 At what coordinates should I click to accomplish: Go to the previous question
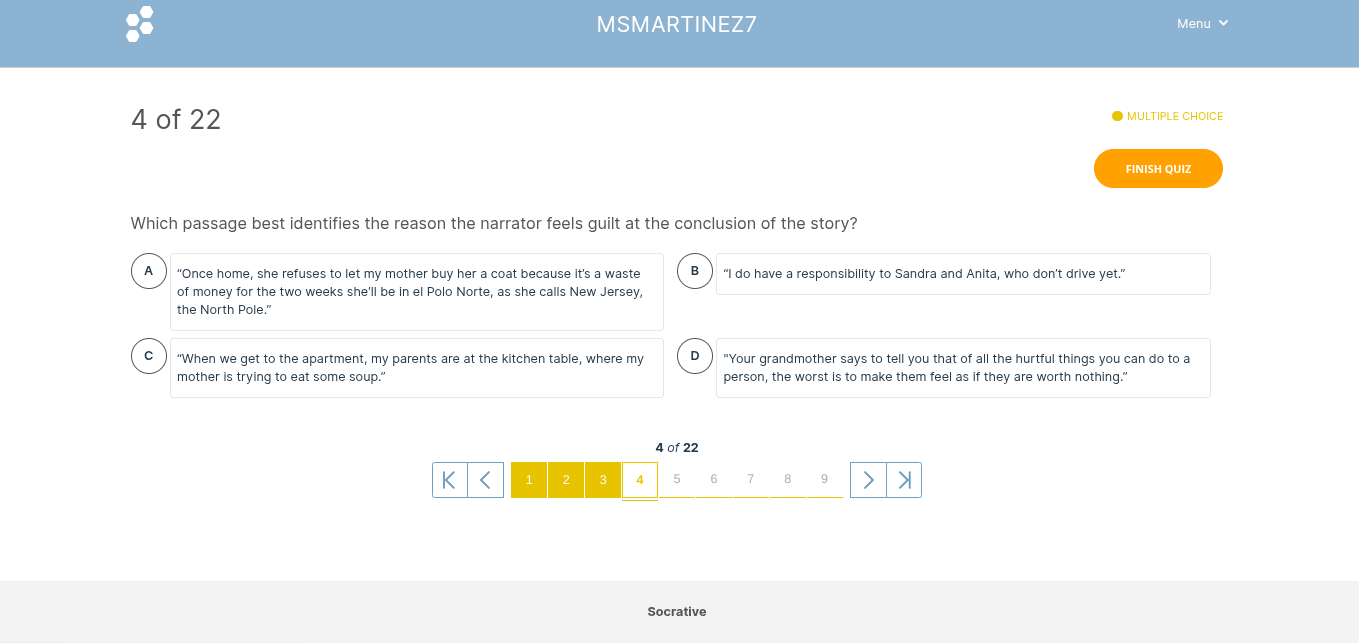(486, 480)
